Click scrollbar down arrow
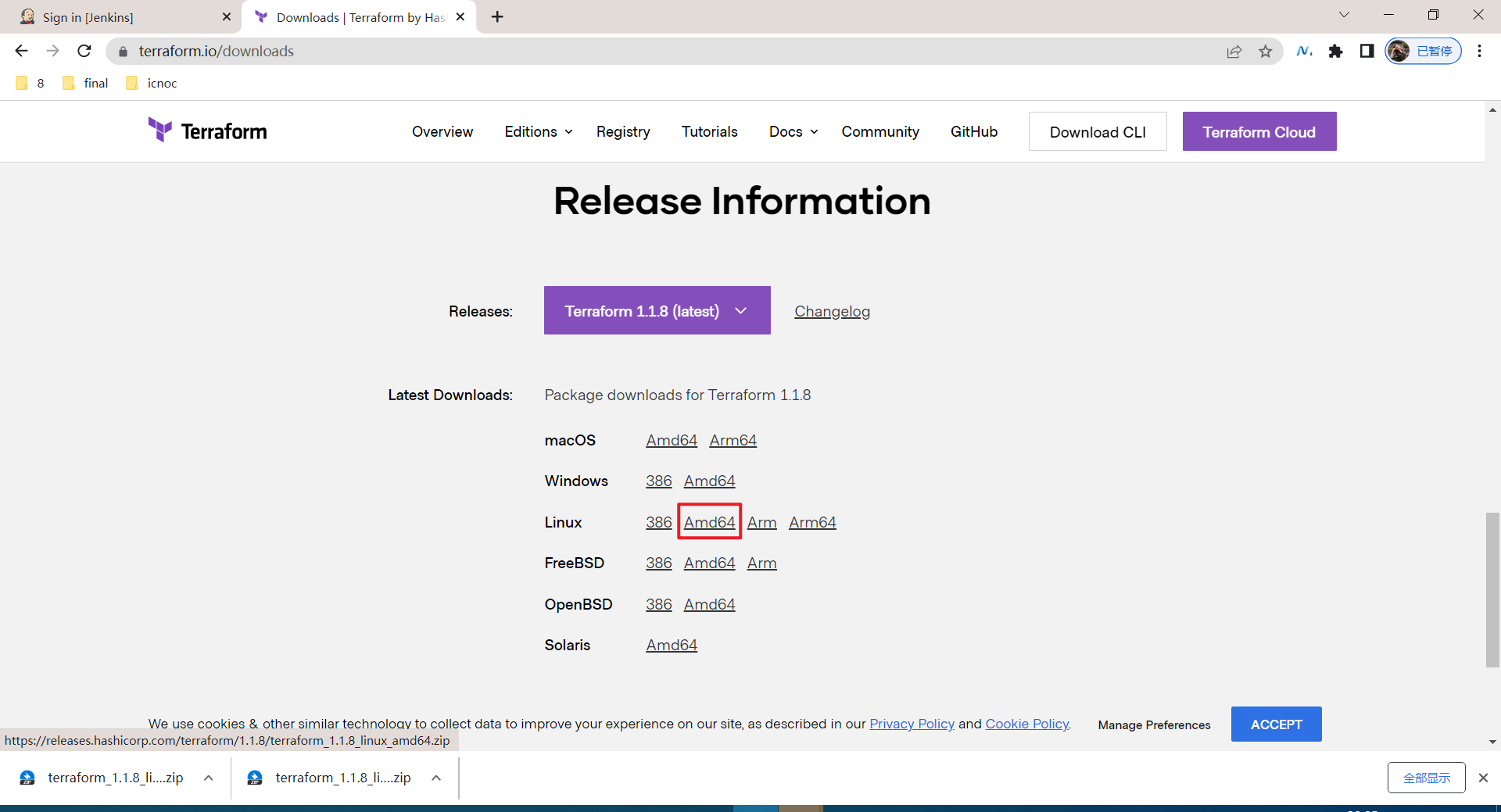The height and width of the screenshot is (812, 1501). 1492,742
